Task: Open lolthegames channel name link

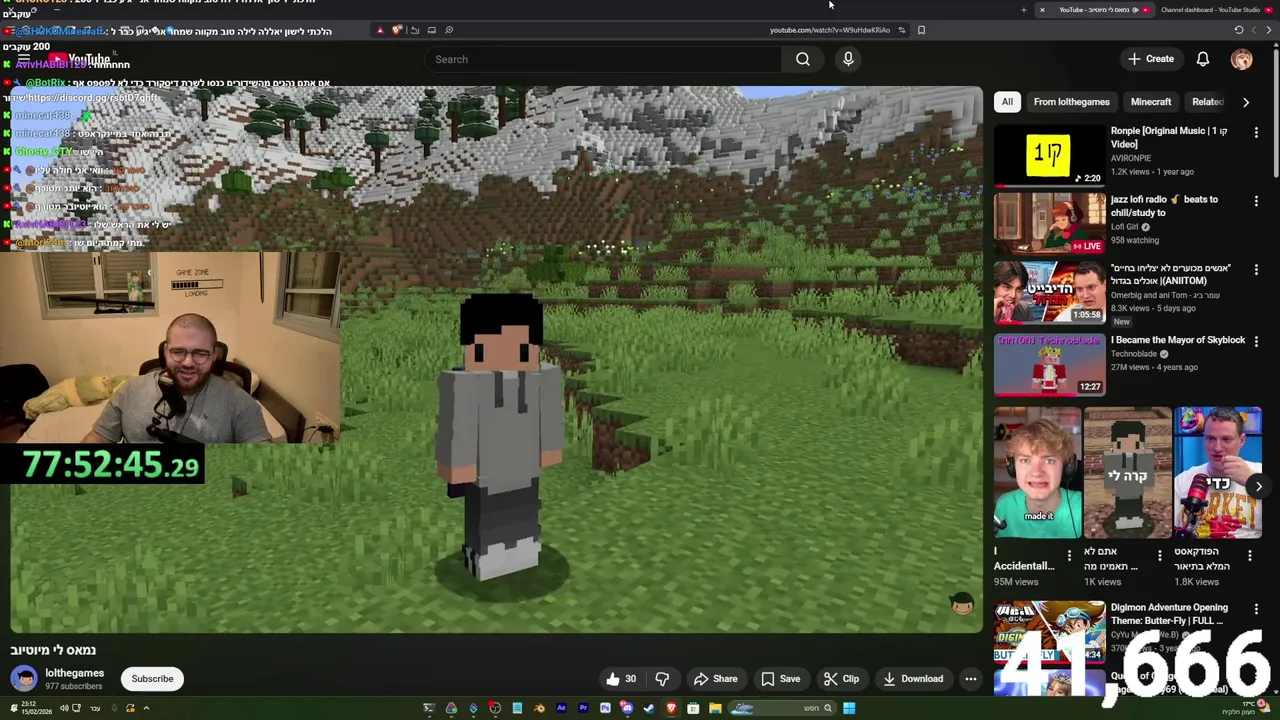Action: (x=74, y=673)
